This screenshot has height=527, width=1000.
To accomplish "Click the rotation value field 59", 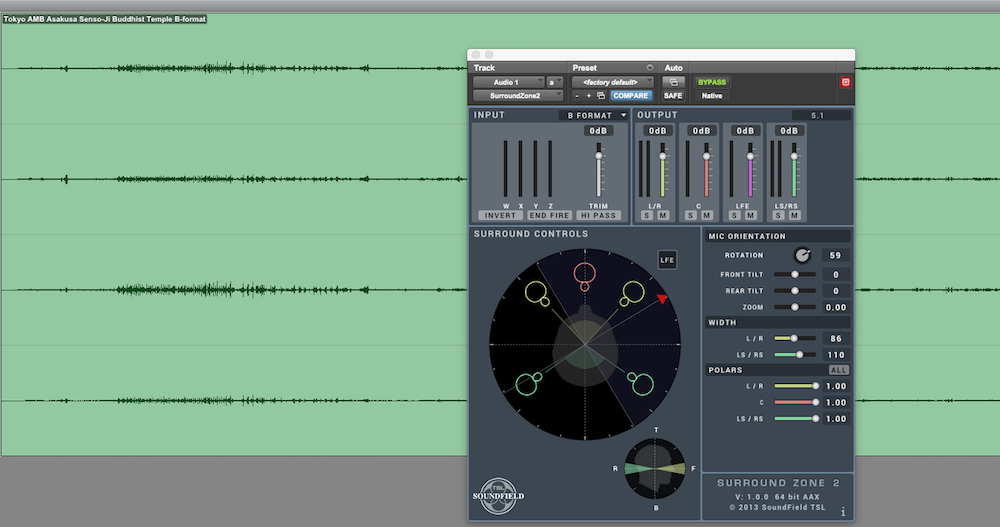I will pyautogui.click(x=835, y=255).
